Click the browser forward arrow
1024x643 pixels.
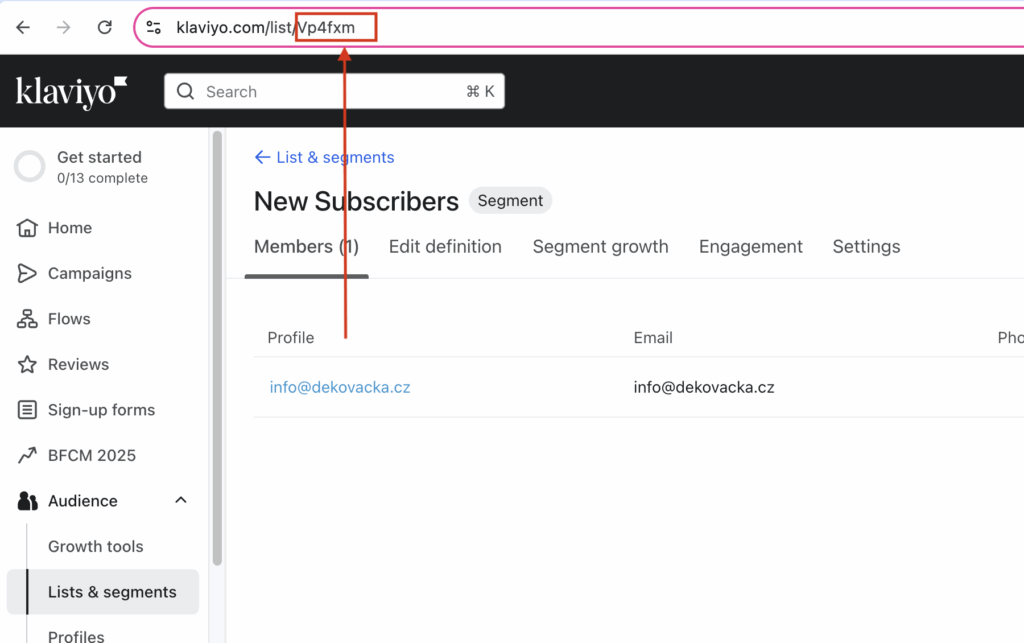point(63,27)
